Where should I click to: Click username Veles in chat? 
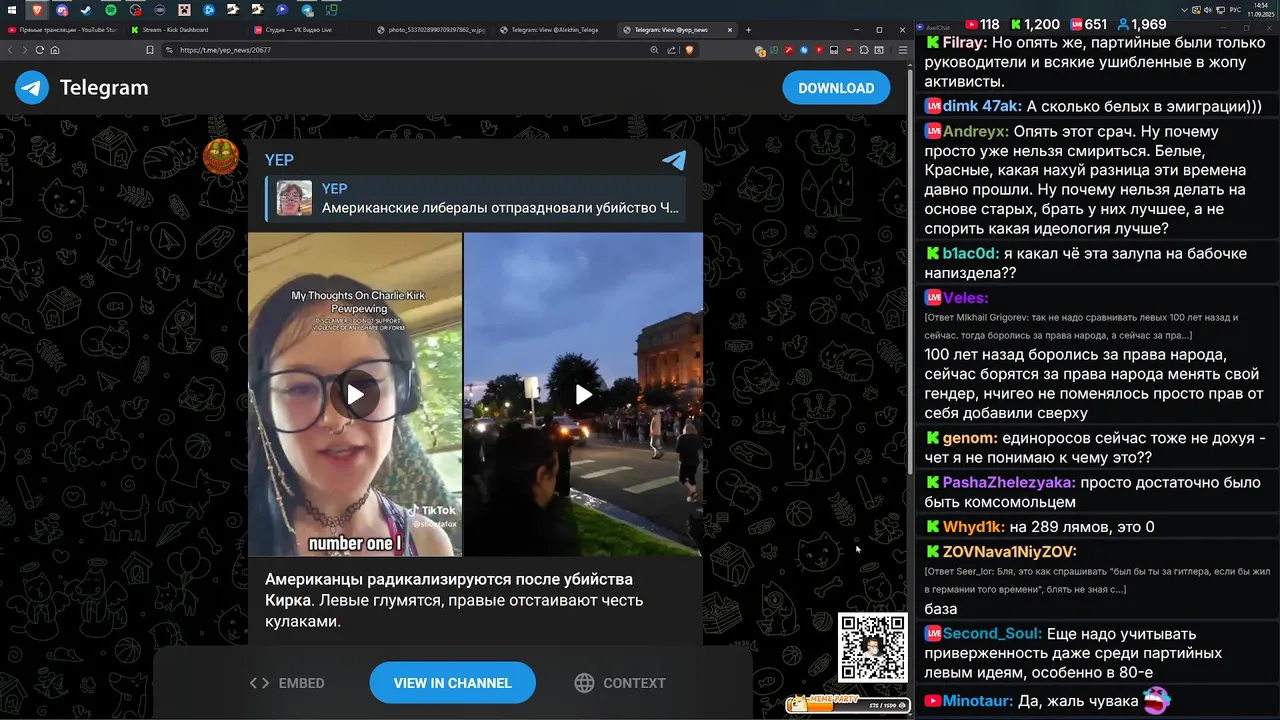[x=965, y=297]
